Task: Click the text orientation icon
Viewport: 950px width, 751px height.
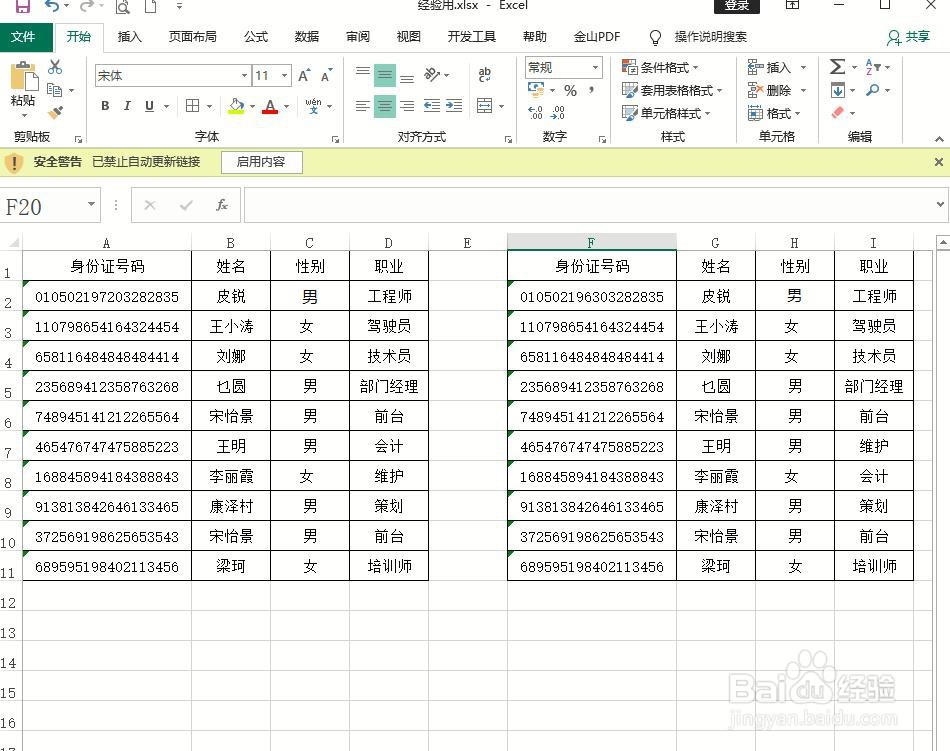Action: [x=432, y=74]
